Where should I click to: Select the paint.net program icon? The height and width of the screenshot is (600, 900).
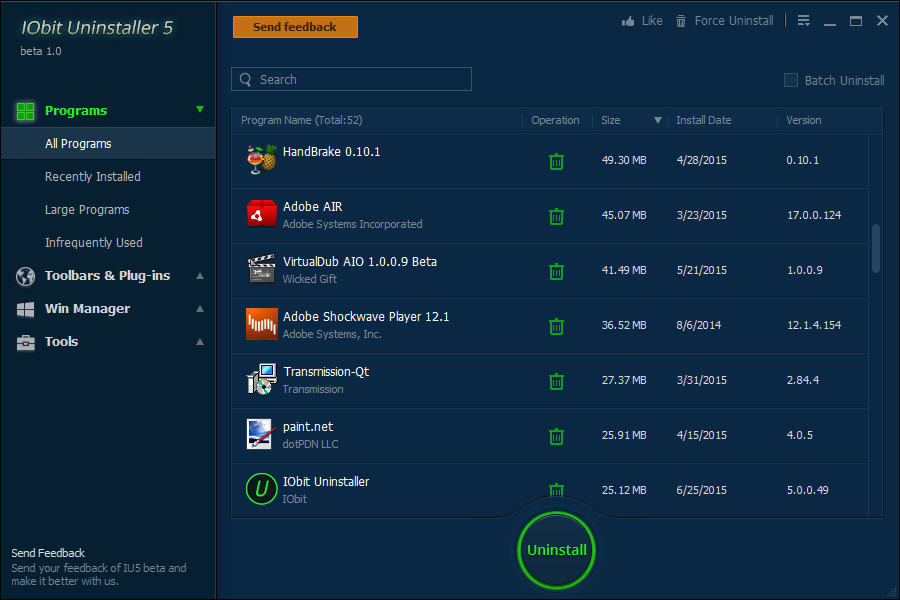259,434
